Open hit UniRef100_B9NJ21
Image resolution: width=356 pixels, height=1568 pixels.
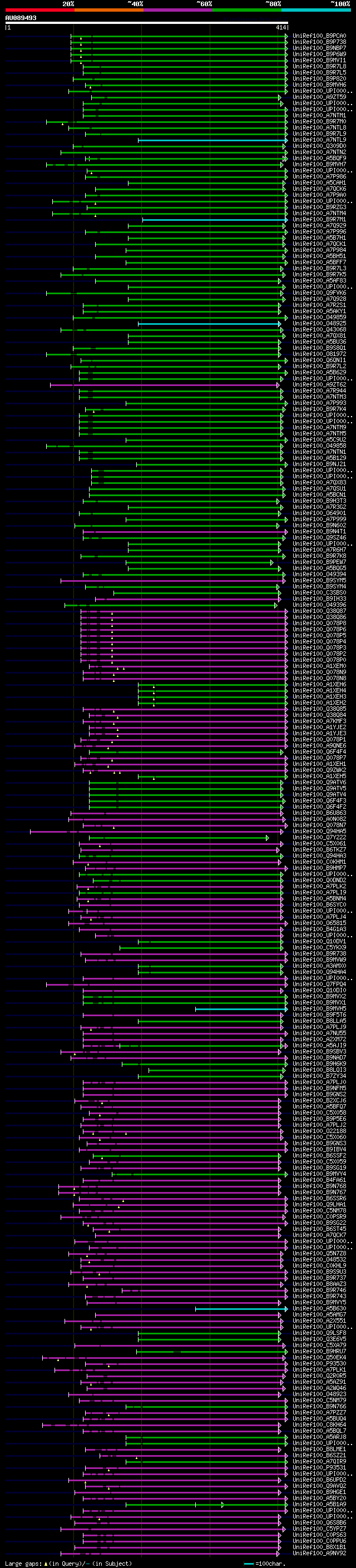tap(319, 464)
